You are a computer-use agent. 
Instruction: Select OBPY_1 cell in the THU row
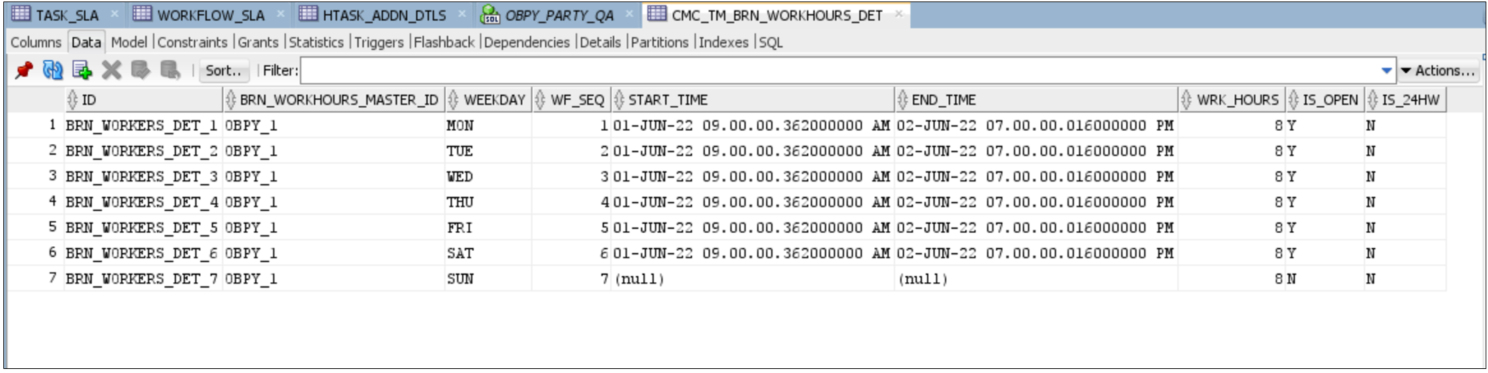coord(333,202)
